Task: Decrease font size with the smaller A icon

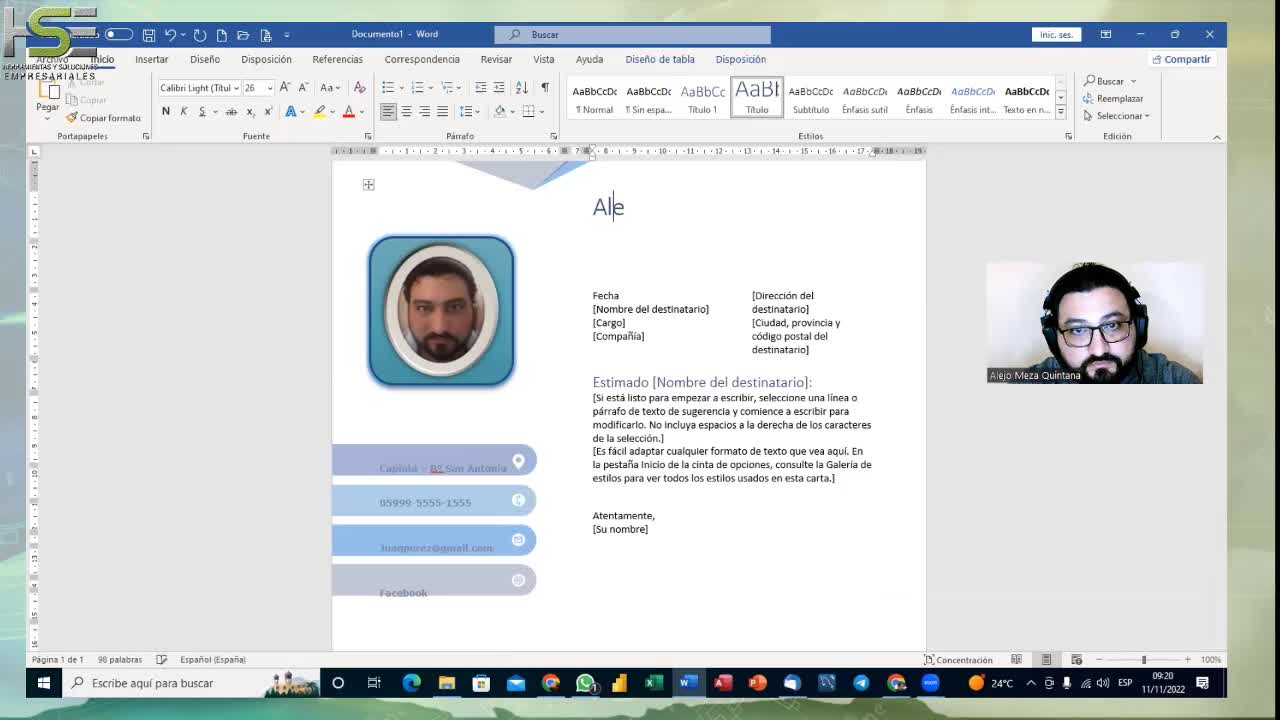Action: [303, 87]
